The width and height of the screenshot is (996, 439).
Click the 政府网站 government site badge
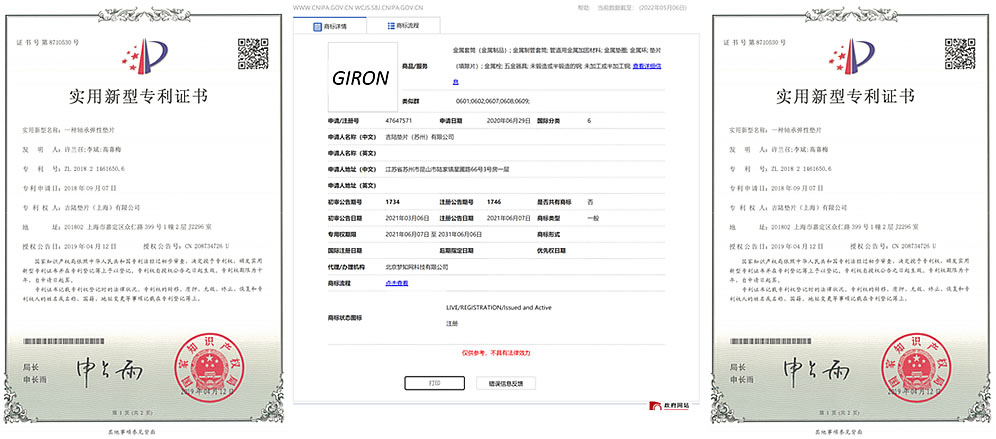pyautogui.click(x=669, y=405)
